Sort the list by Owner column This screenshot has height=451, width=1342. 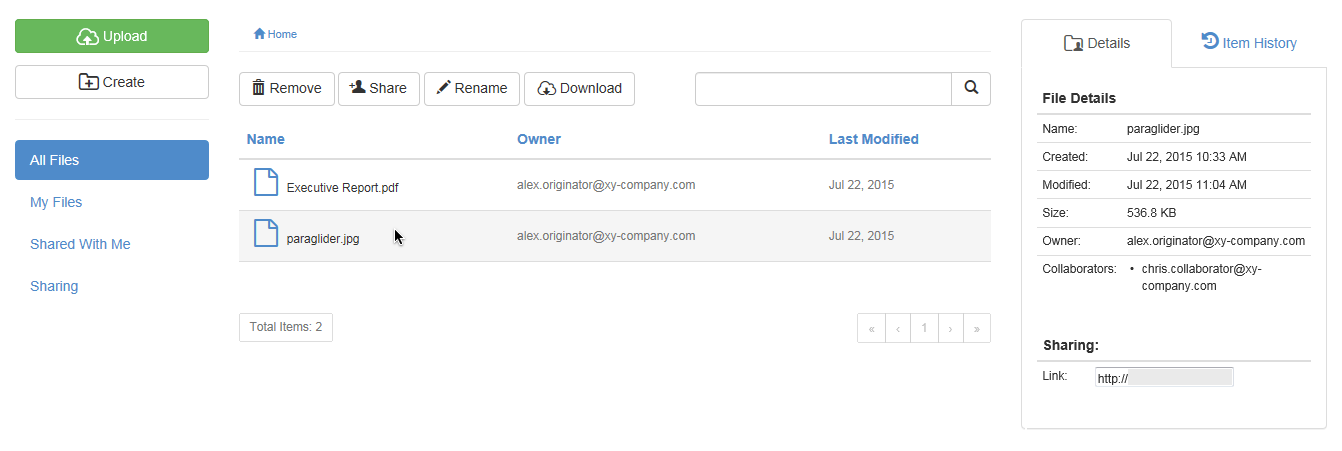539,139
